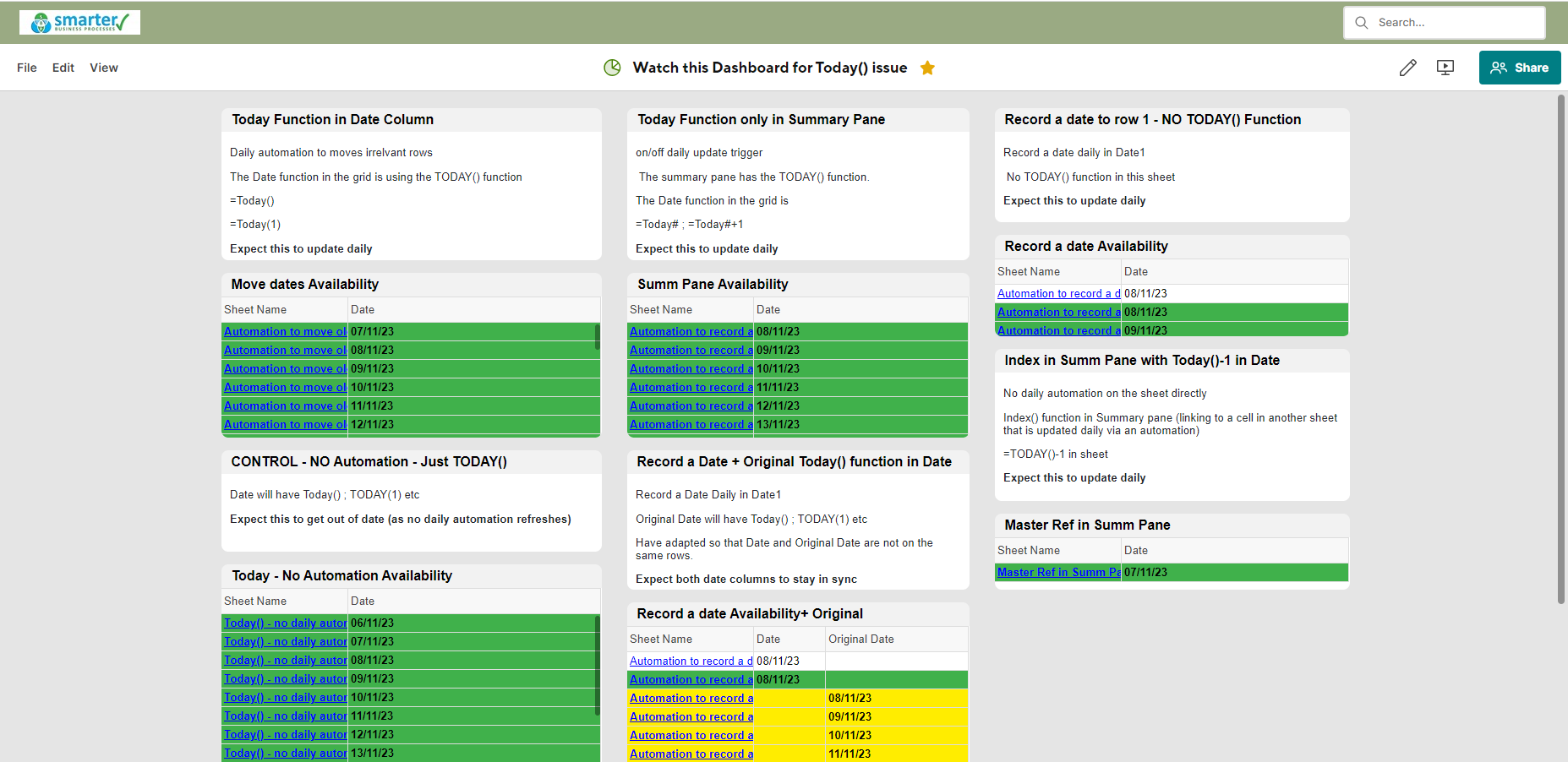Click Record a date to row 1 title
Screen dimensions: 1568x762
(x=1153, y=120)
